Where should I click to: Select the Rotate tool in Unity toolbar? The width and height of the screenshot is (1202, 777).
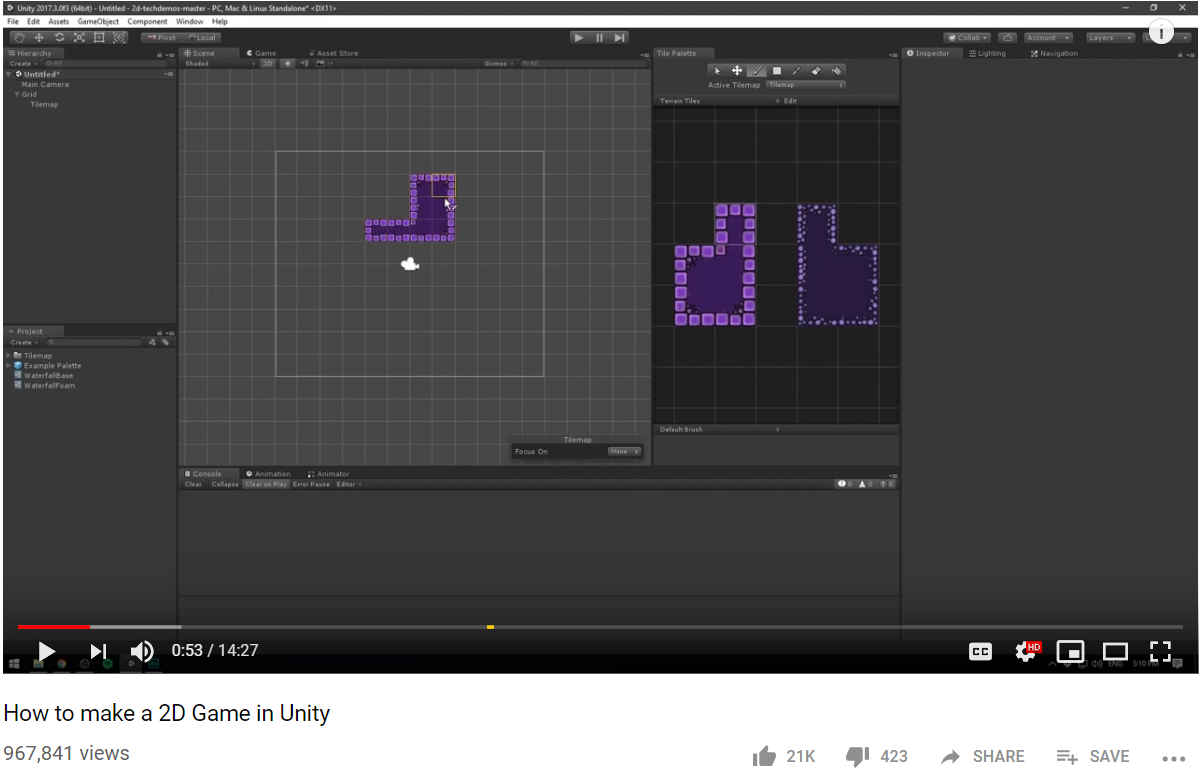pos(59,38)
